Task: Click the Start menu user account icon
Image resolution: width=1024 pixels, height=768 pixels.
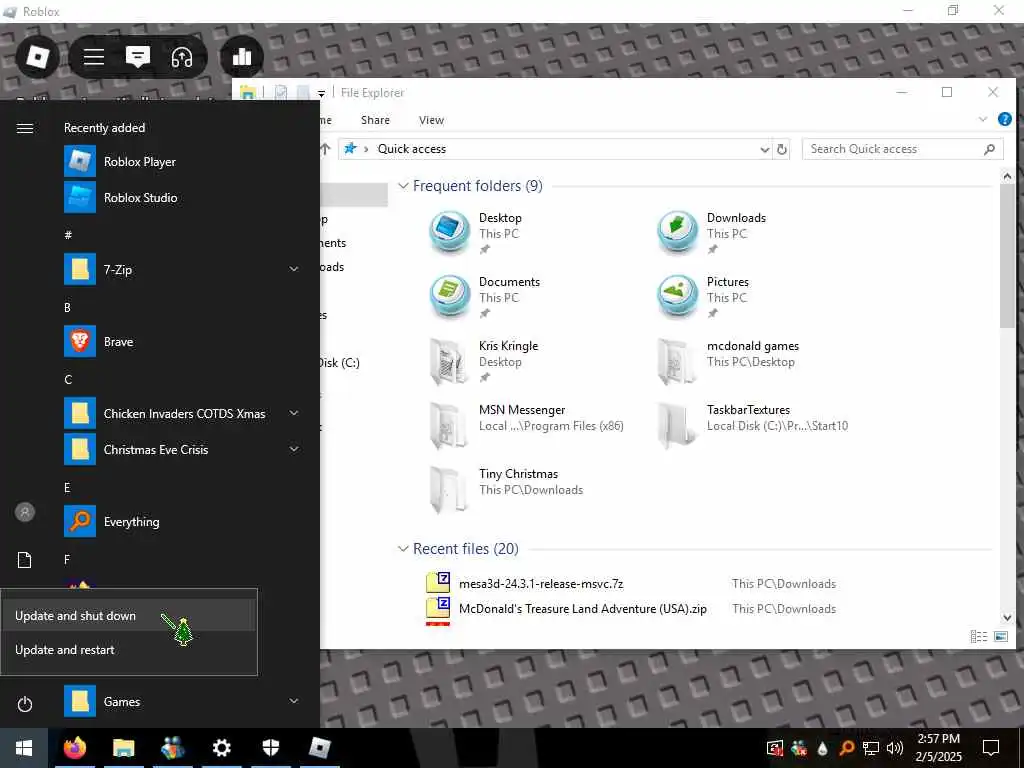Action: click(x=25, y=513)
